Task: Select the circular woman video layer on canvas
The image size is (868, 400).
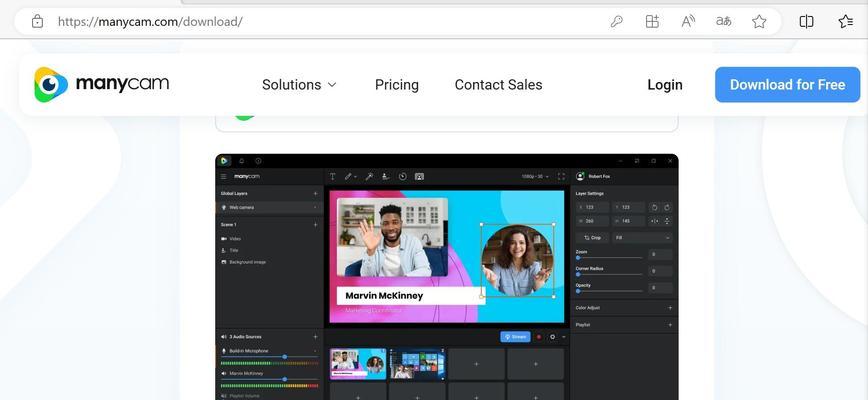Action: (517, 260)
